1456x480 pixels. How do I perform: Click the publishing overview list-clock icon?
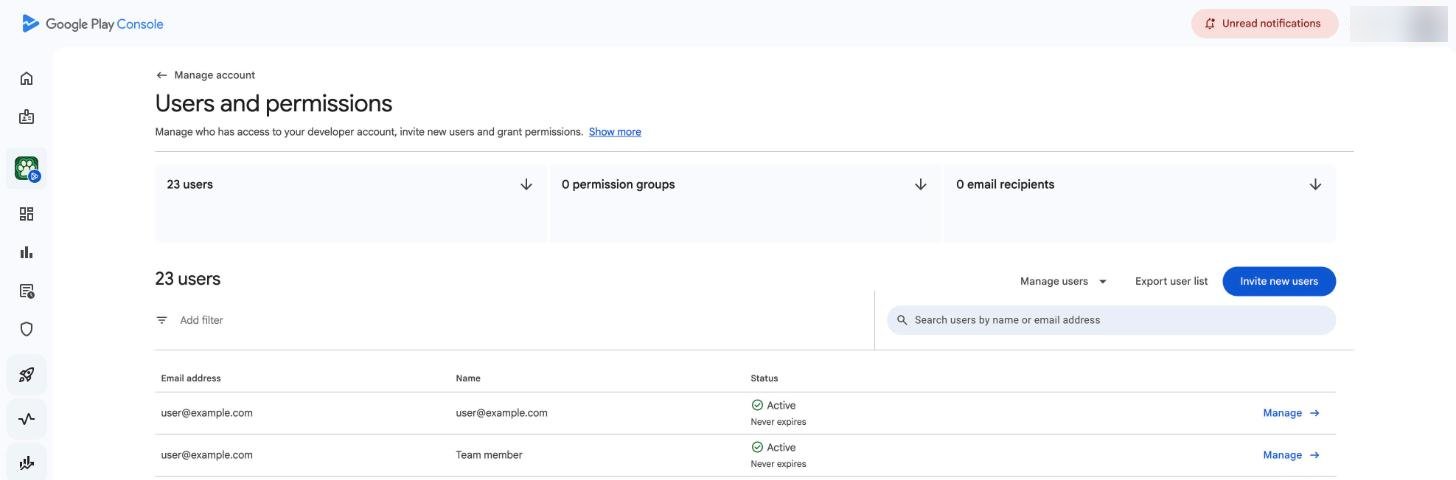coord(27,291)
